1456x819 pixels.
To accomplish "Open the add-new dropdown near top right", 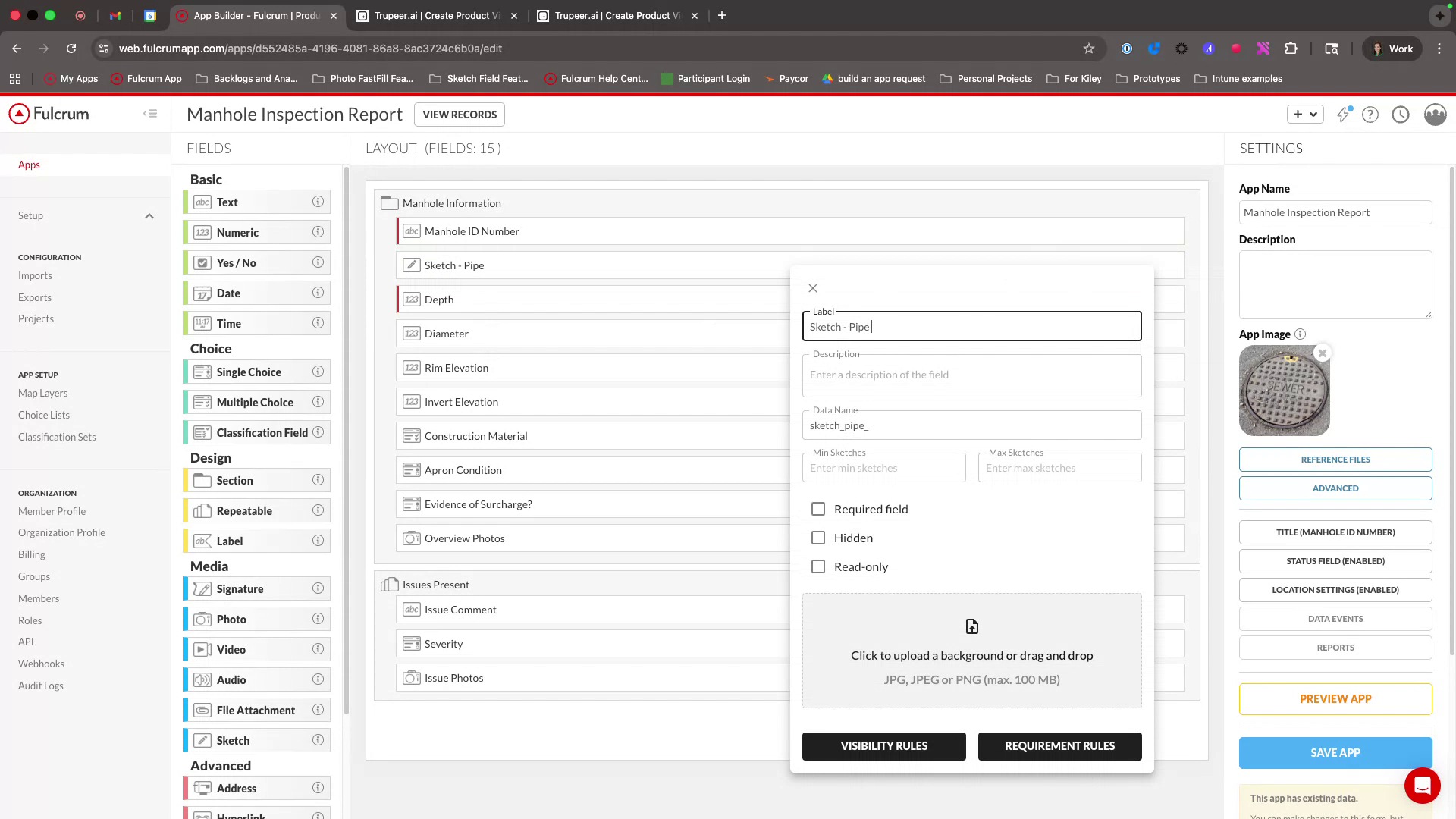I will [1305, 114].
